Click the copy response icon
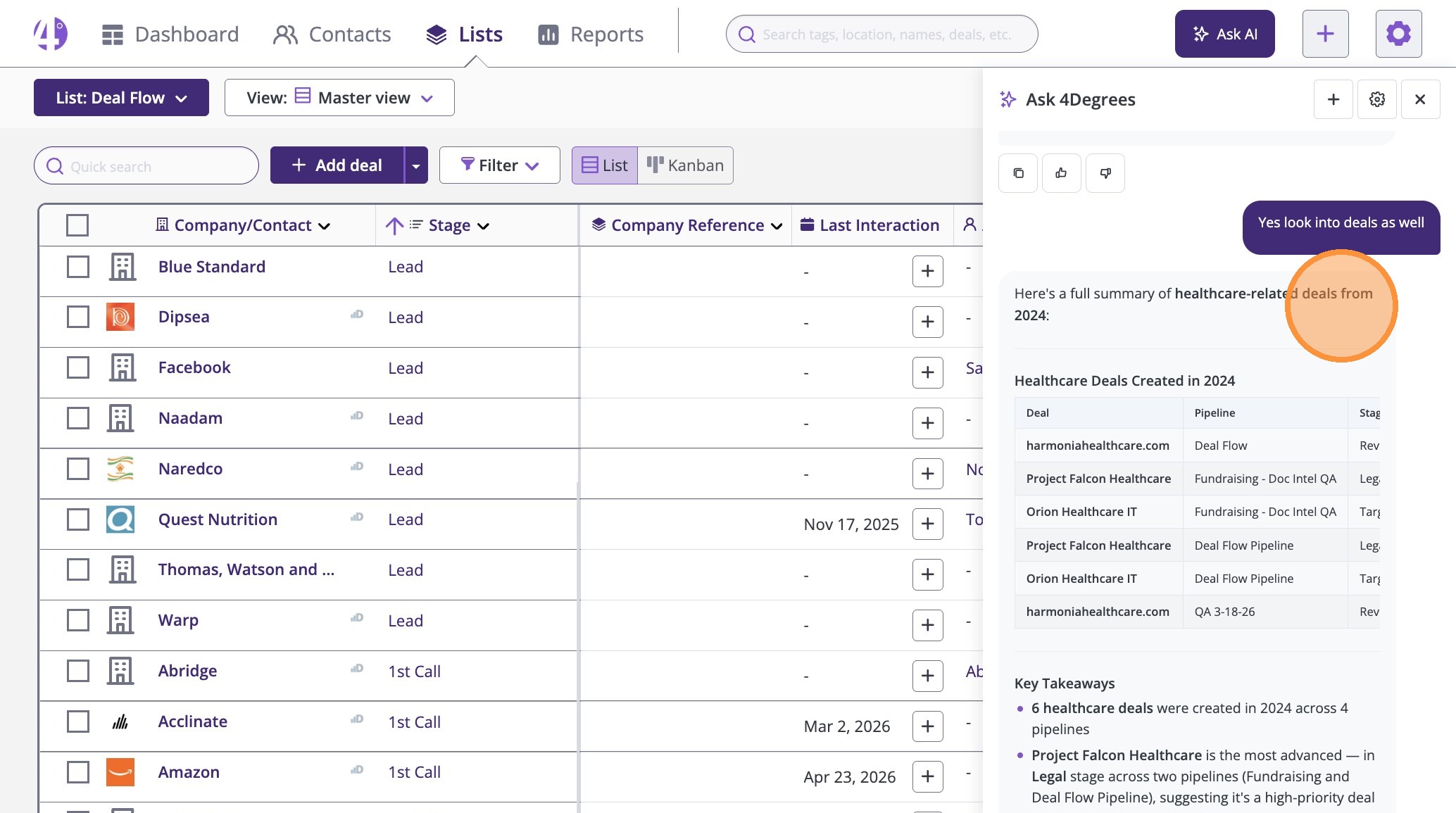The image size is (1456, 813). pos(1018,173)
